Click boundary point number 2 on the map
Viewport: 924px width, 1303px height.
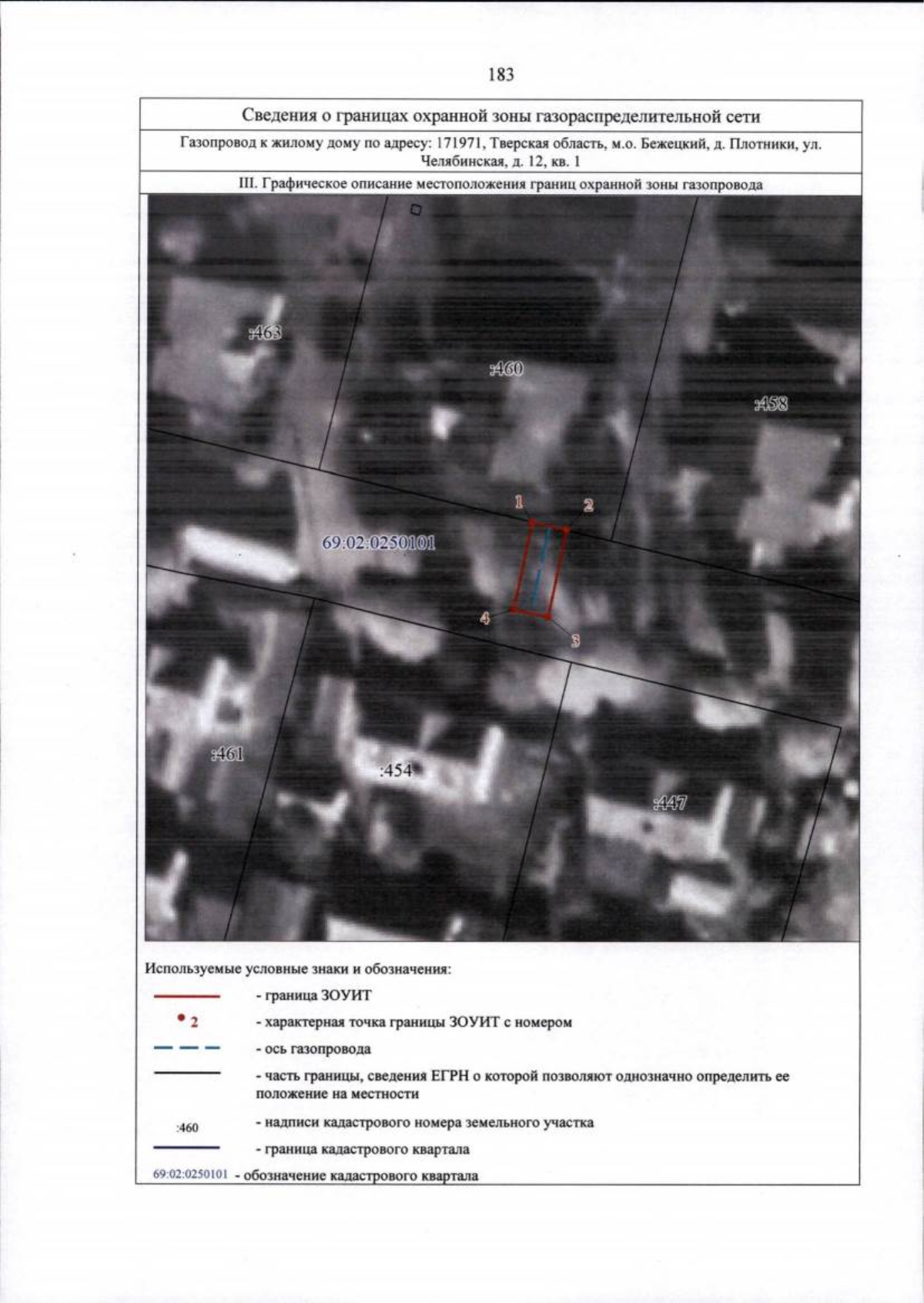pyautogui.click(x=588, y=506)
